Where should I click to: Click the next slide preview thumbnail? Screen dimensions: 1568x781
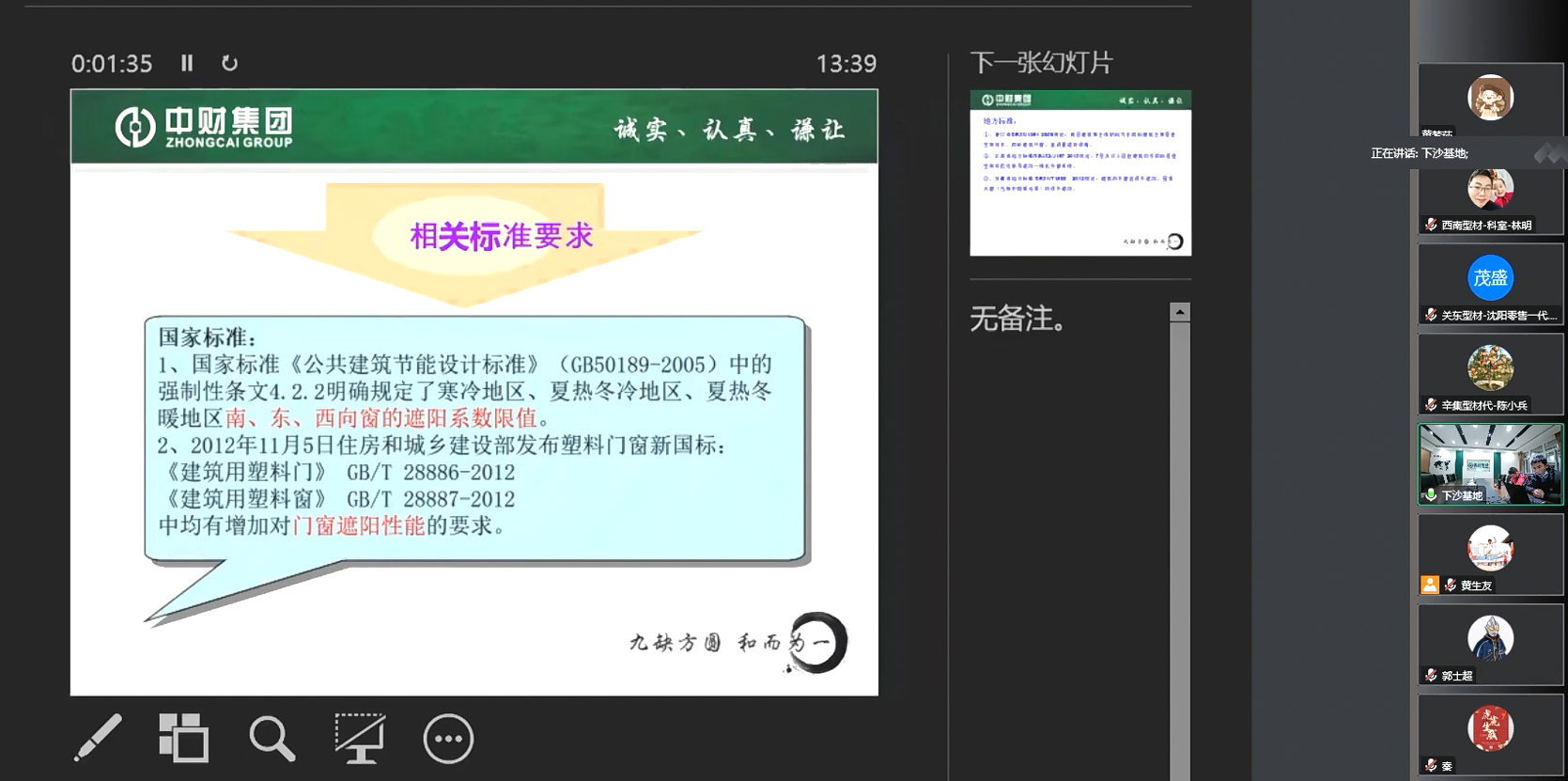point(1080,173)
